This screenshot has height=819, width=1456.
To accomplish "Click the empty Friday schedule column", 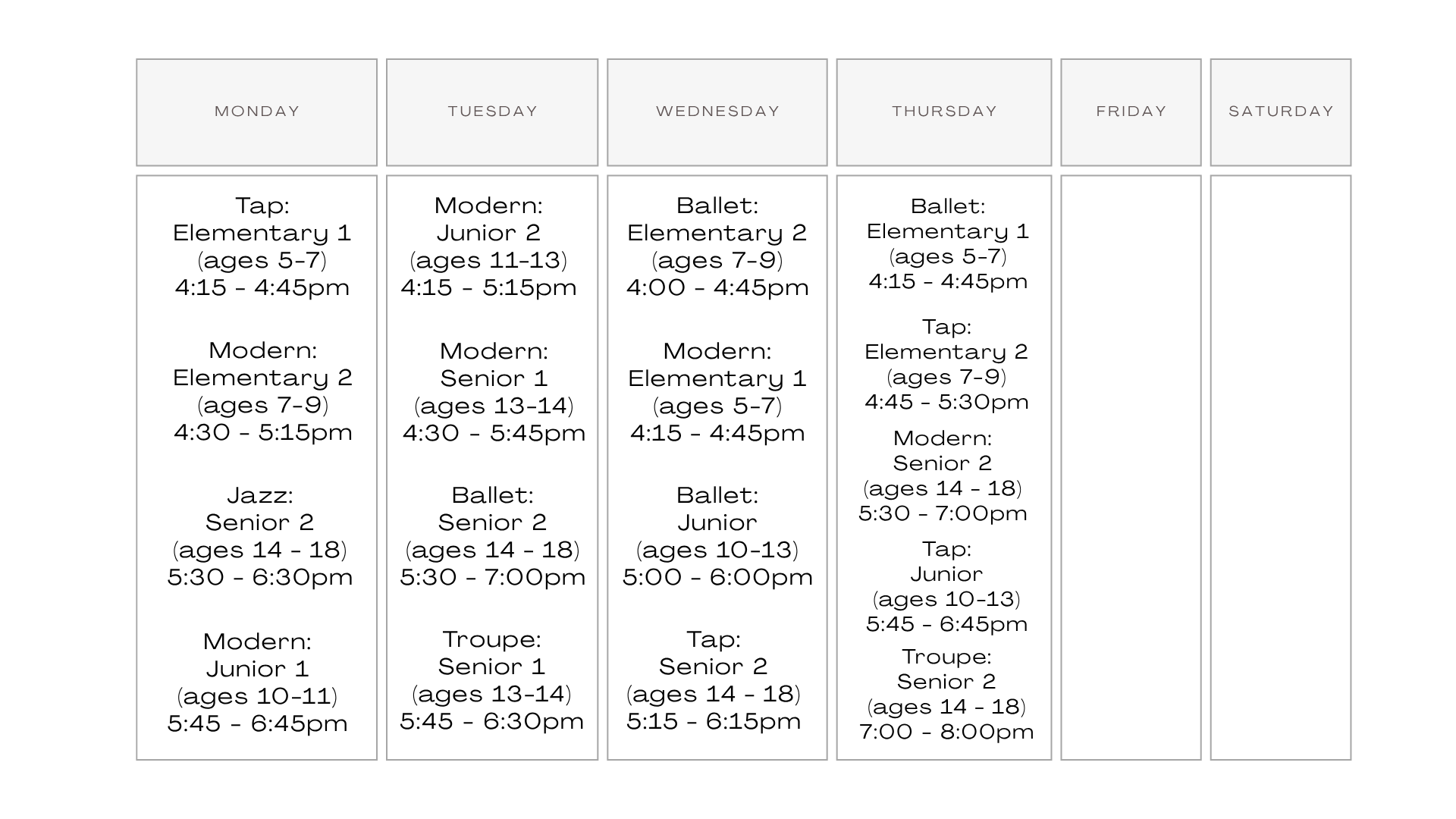I will tap(1131, 468).
